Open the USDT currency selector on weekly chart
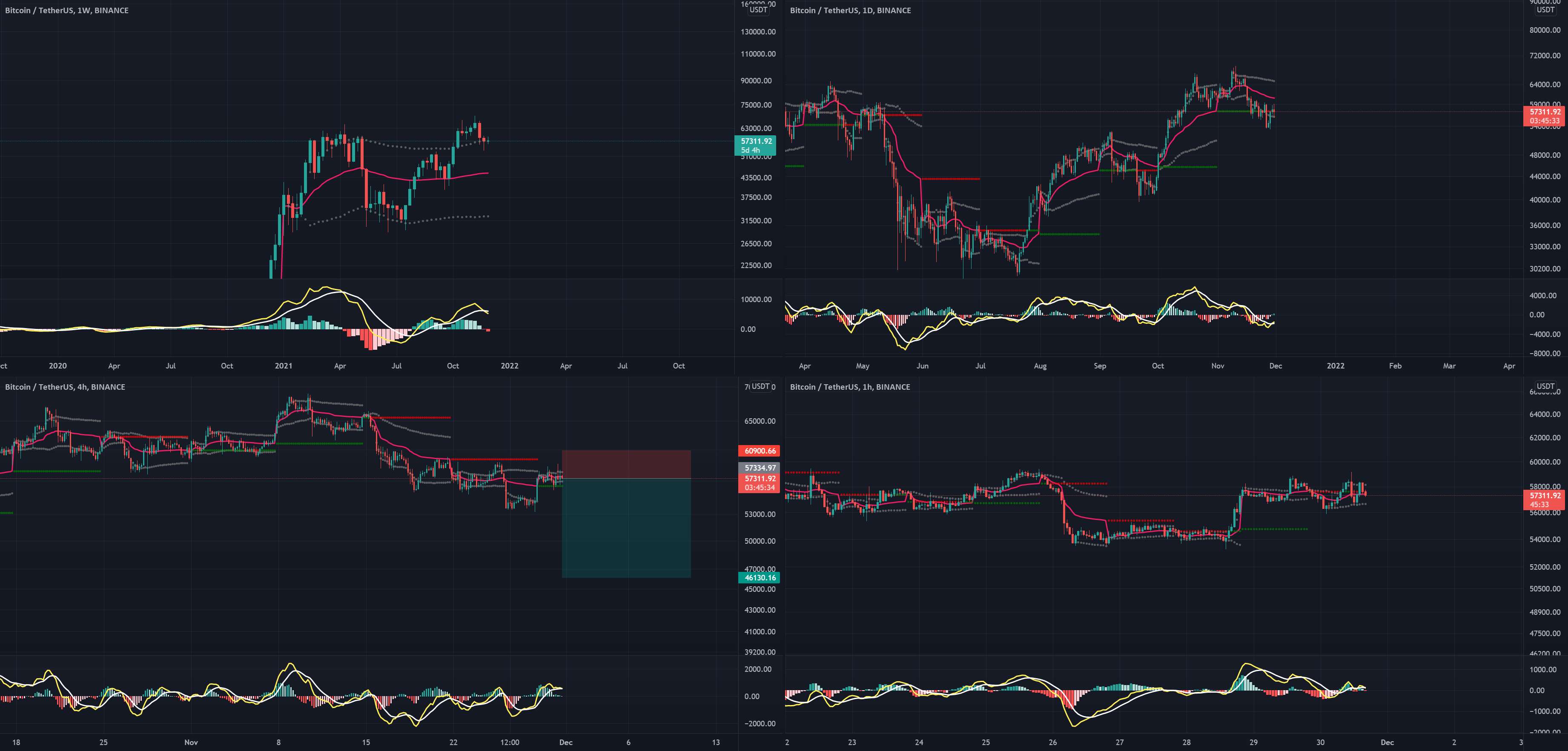The height and width of the screenshot is (751, 1568). coord(758,10)
